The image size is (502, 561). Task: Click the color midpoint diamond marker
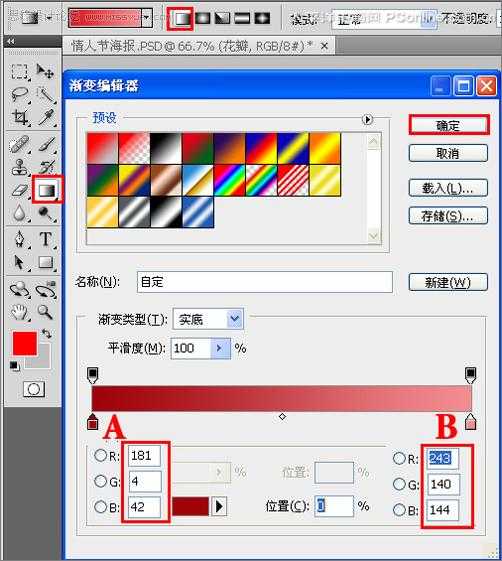282,416
